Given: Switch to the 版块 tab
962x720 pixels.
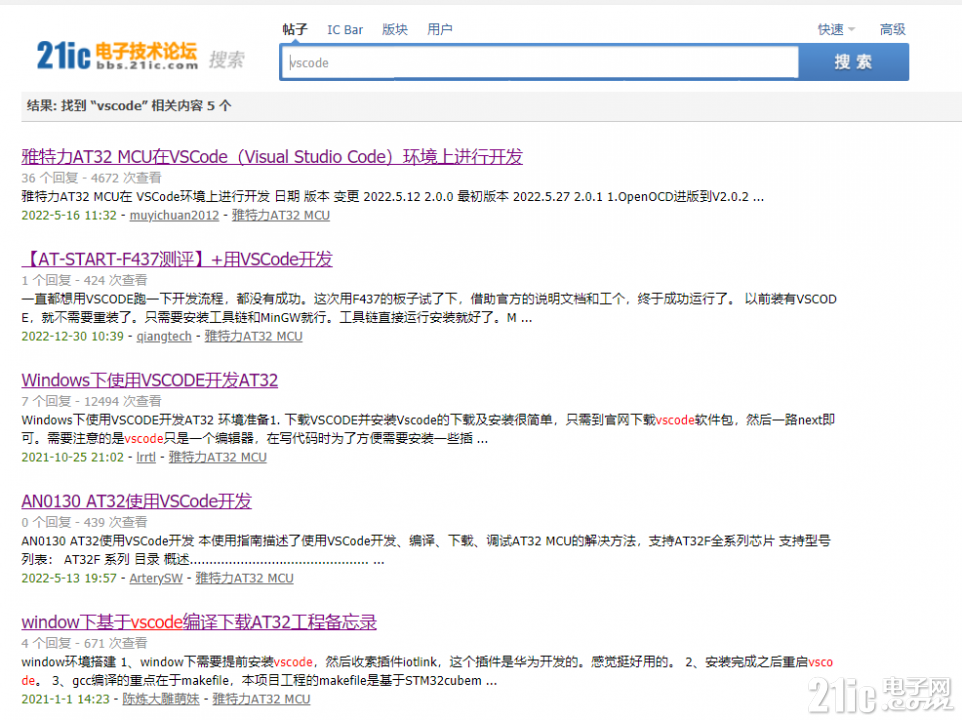Looking at the screenshot, I should (394, 29).
